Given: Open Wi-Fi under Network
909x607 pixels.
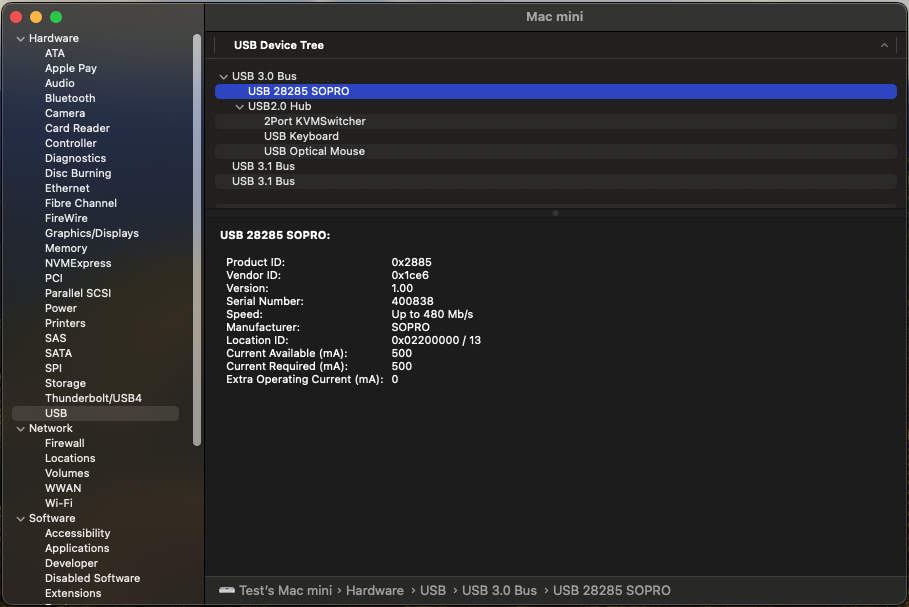Looking at the screenshot, I should coord(58,503).
